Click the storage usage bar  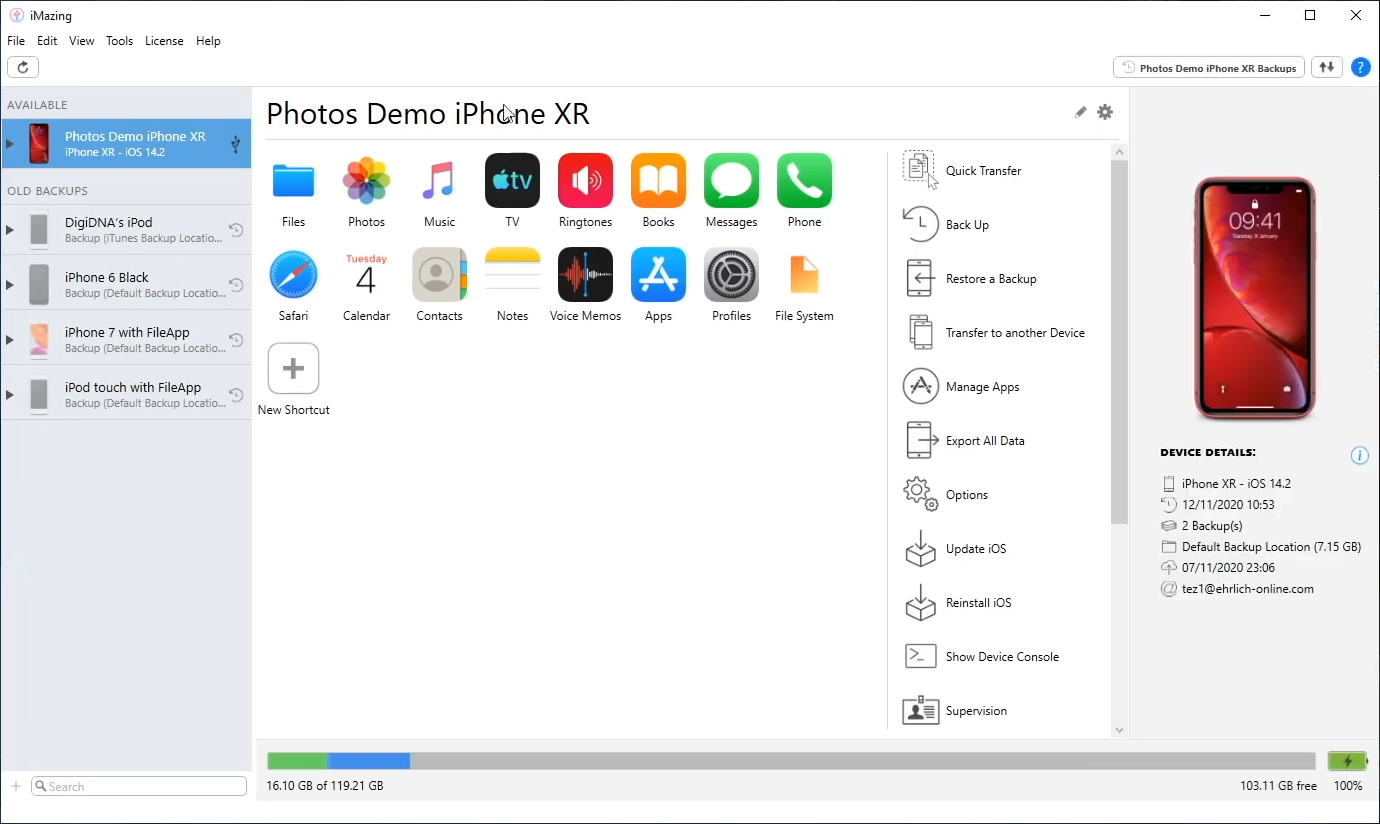[x=791, y=761]
